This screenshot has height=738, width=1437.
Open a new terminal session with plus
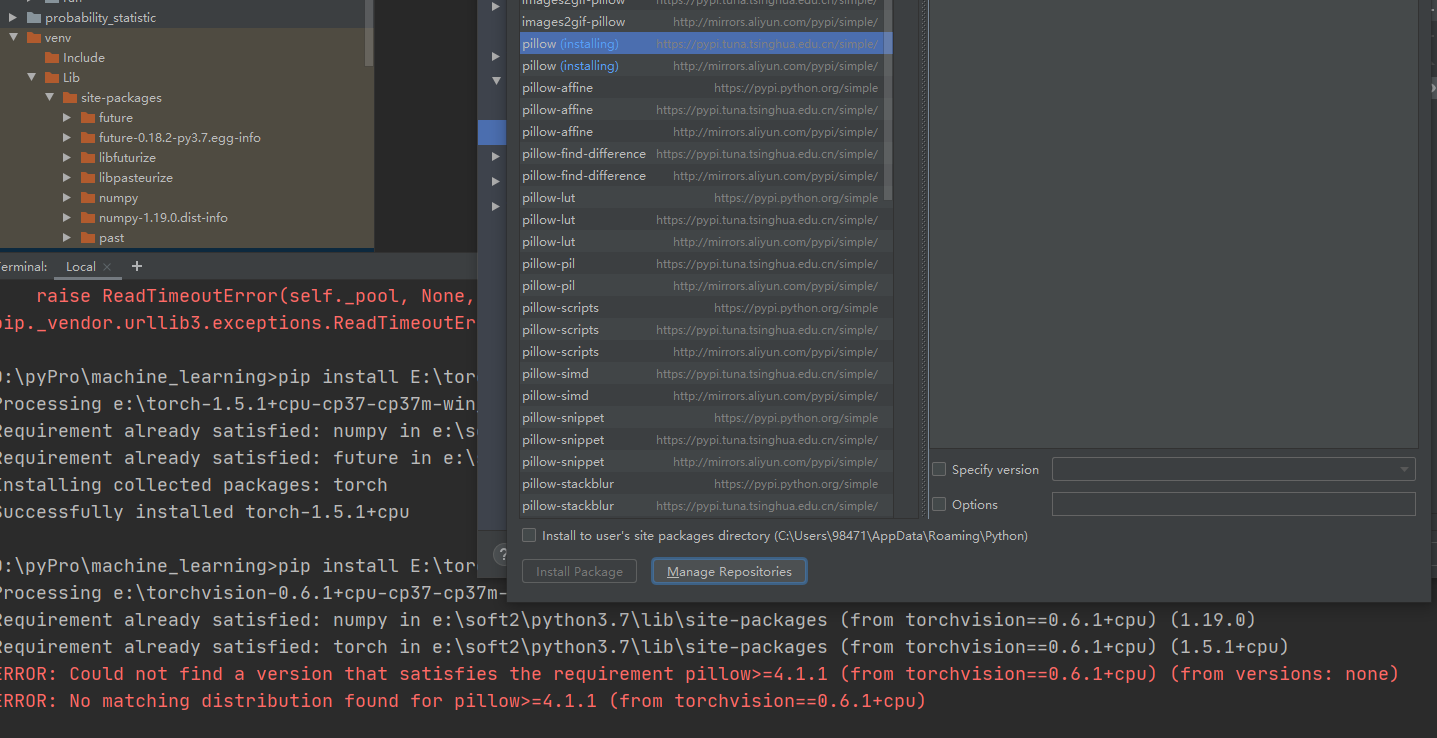[x=137, y=266]
